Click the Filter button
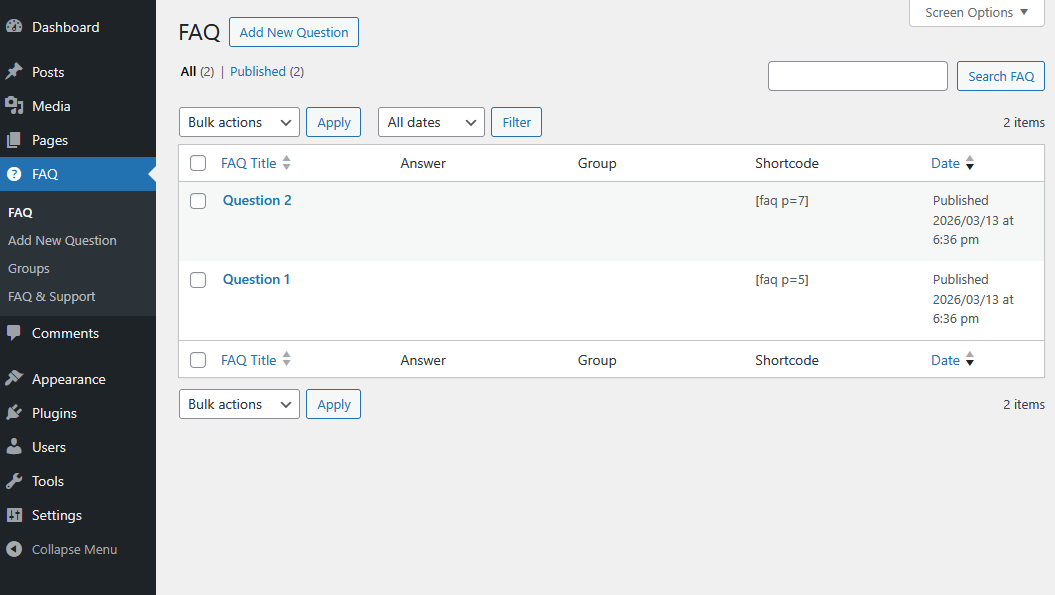The width and height of the screenshot is (1055, 595). 516,122
